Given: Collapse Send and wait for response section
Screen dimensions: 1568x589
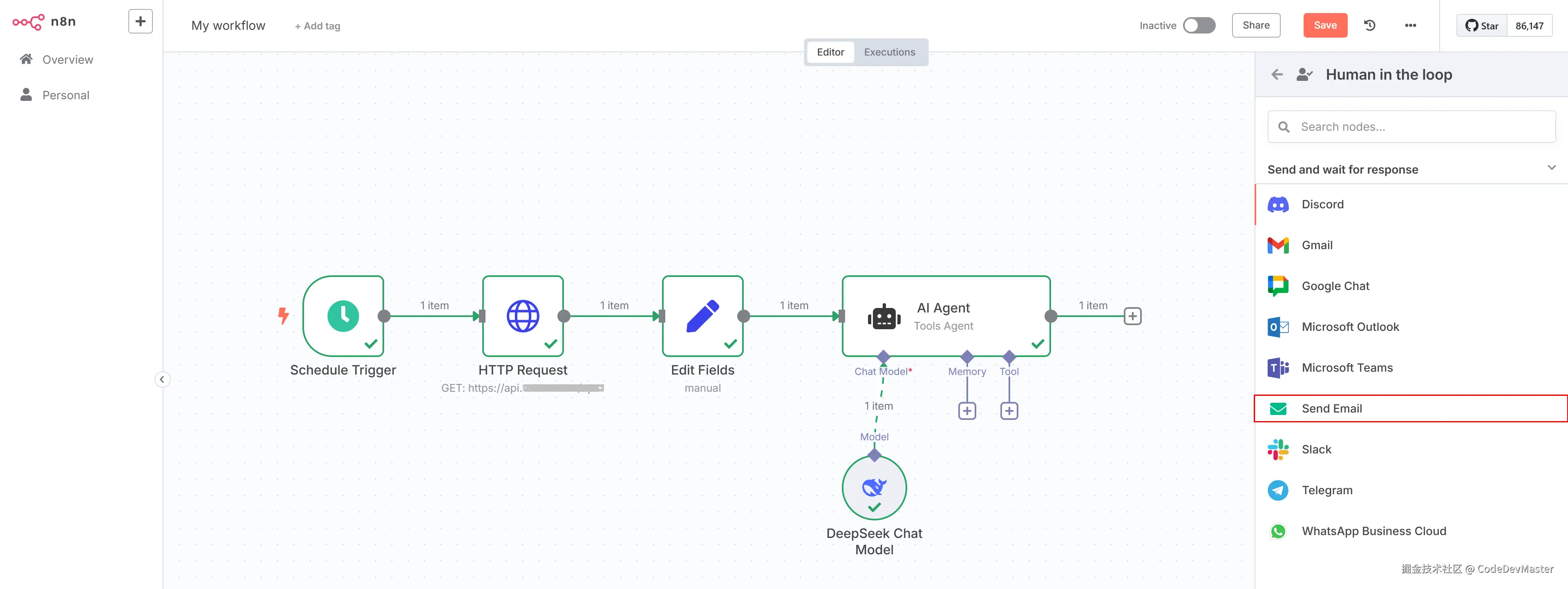Looking at the screenshot, I should pyautogui.click(x=1551, y=168).
